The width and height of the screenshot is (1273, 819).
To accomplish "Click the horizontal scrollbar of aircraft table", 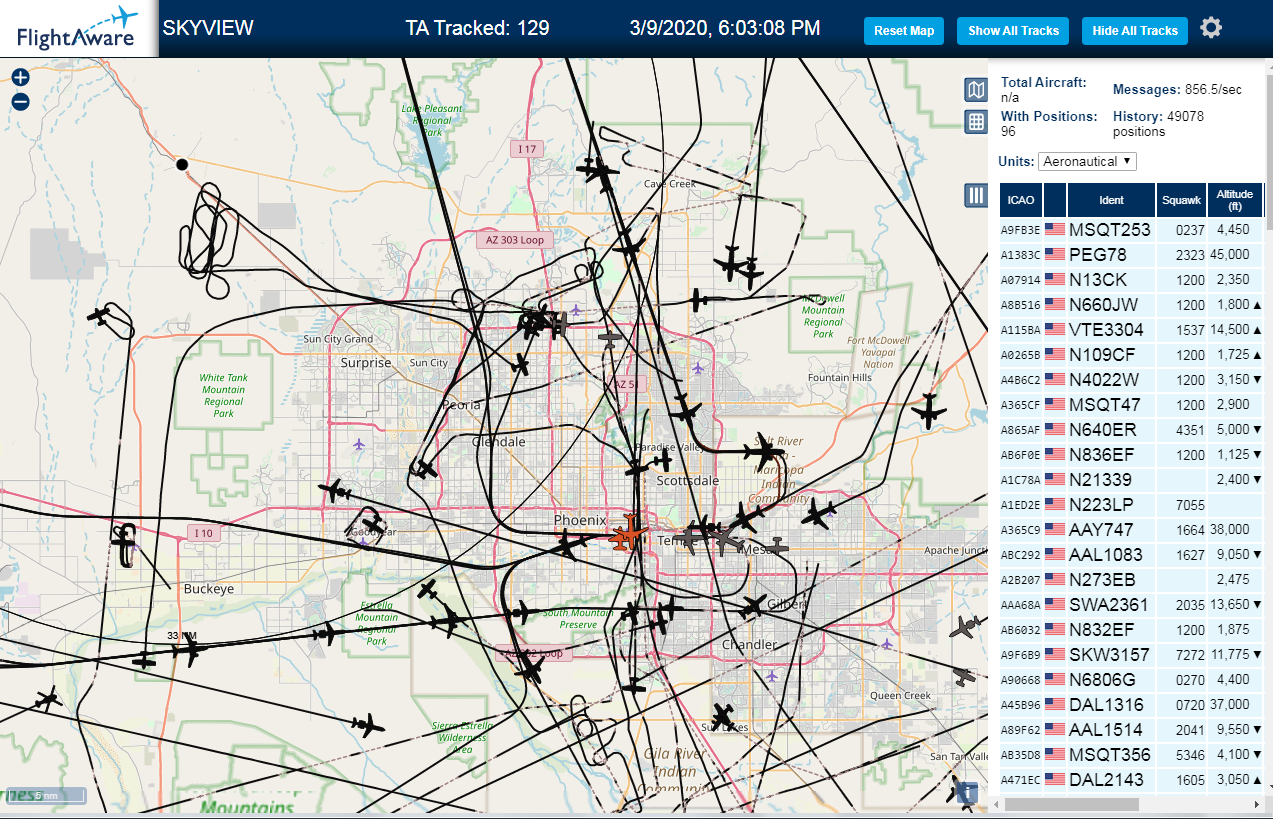I will click(x=1072, y=804).
